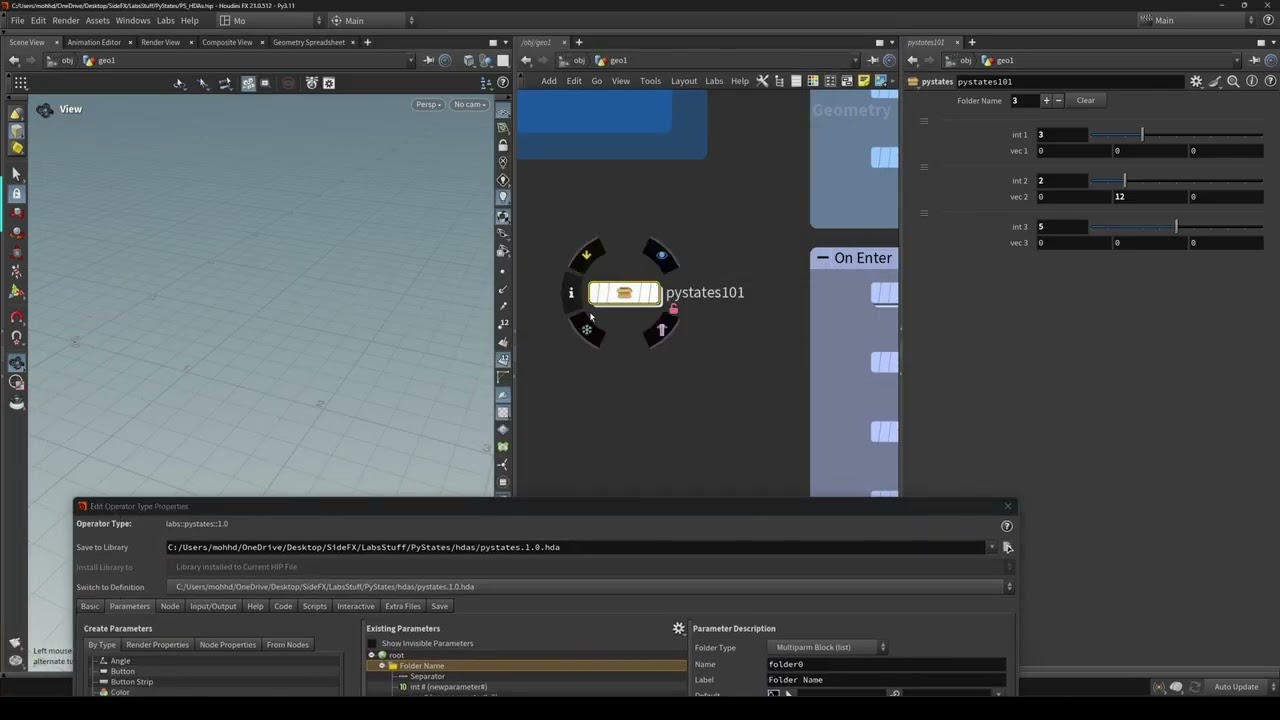
Task: Click the Save to Library file chooser icon
Action: [1008, 547]
